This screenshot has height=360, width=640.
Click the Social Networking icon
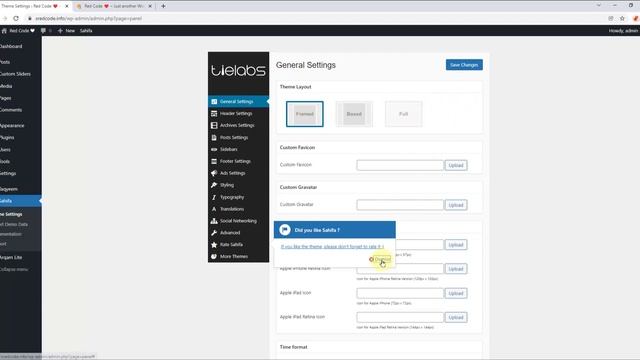[214, 221]
